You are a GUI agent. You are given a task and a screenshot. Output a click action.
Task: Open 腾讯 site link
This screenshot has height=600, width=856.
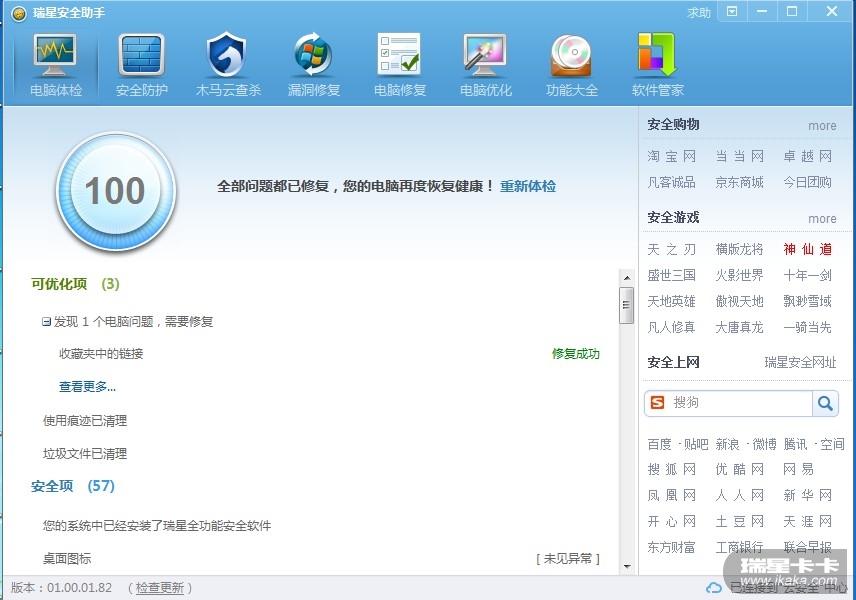pyautogui.click(x=795, y=444)
